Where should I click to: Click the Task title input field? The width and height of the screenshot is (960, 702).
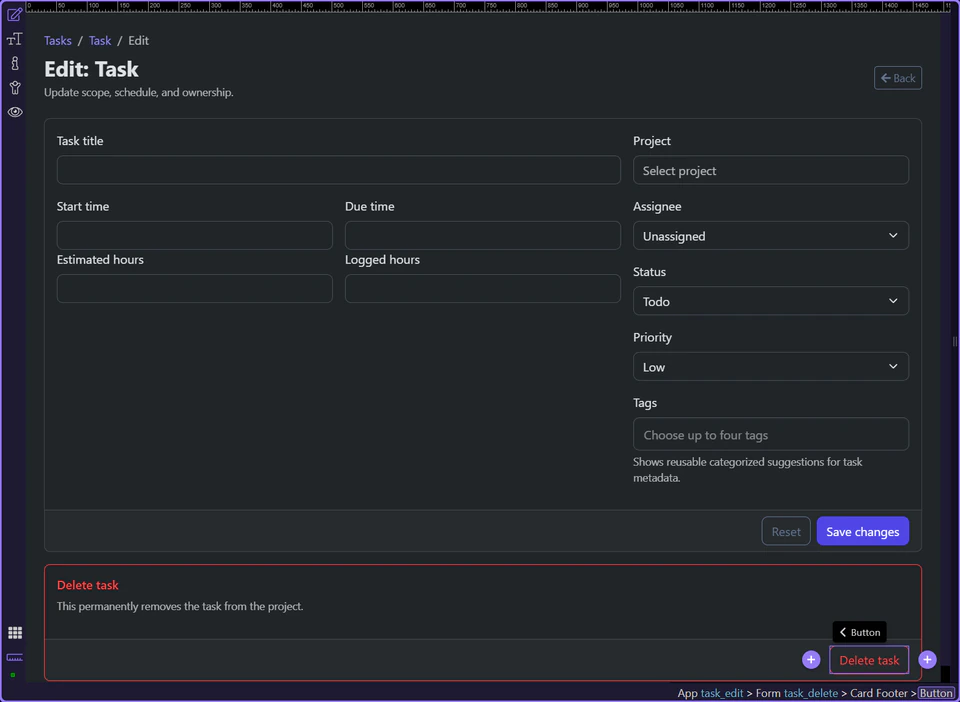coord(338,170)
